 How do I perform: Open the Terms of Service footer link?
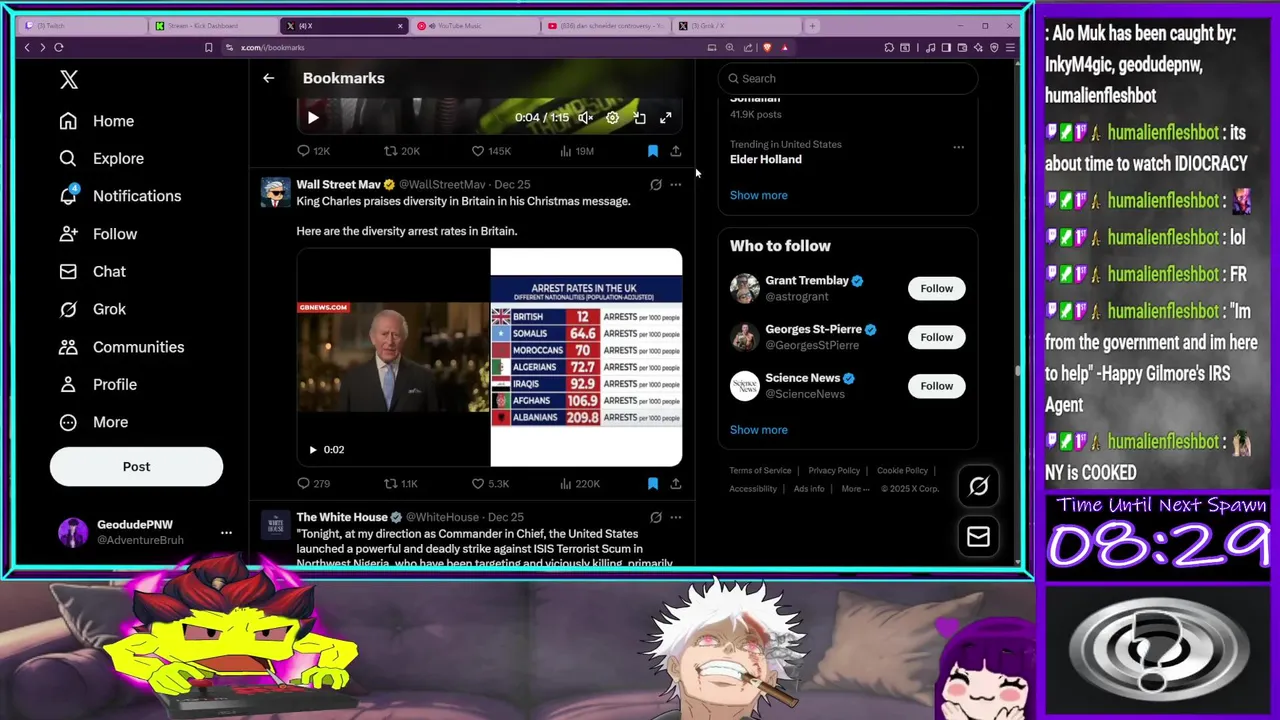pos(760,471)
